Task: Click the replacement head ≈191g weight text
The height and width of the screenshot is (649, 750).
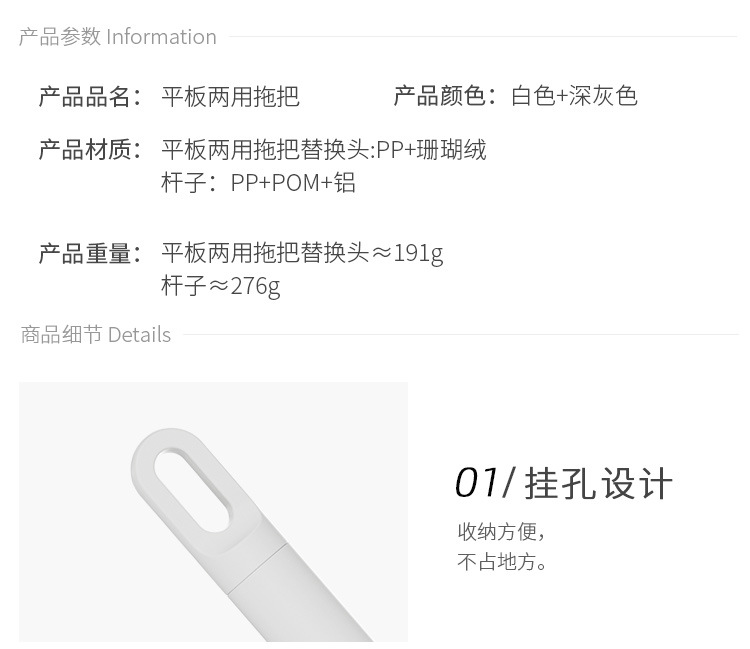Action: pyautogui.click(x=302, y=254)
